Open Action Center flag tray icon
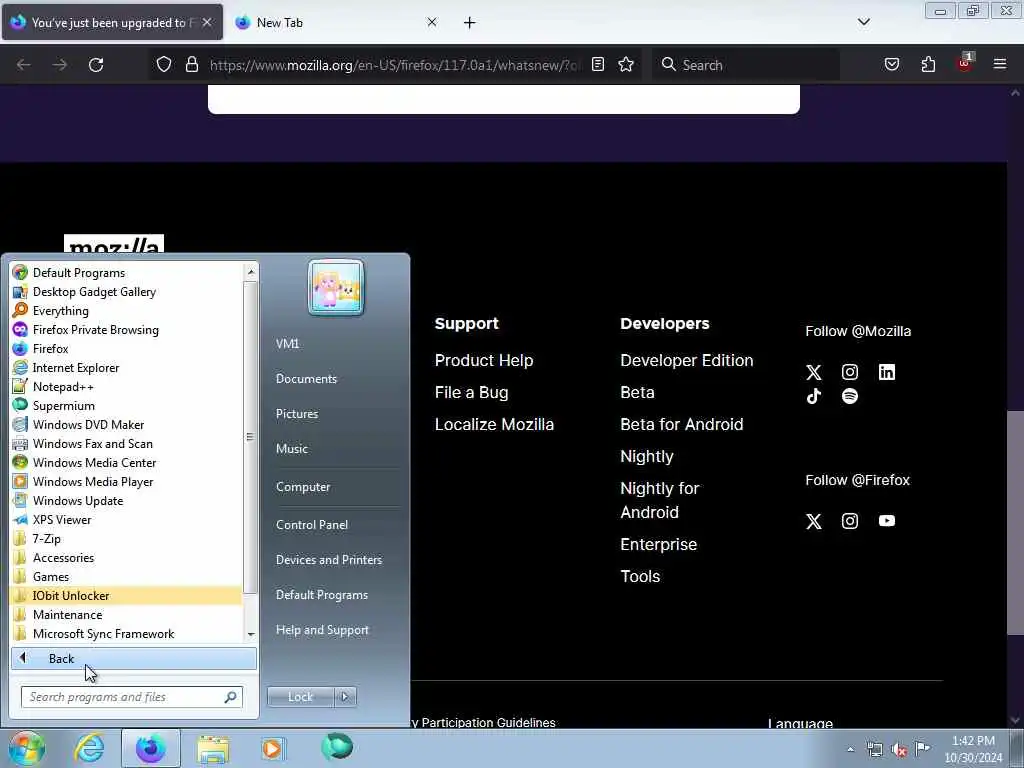This screenshot has width=1024, height=768. tap(922, 748)
